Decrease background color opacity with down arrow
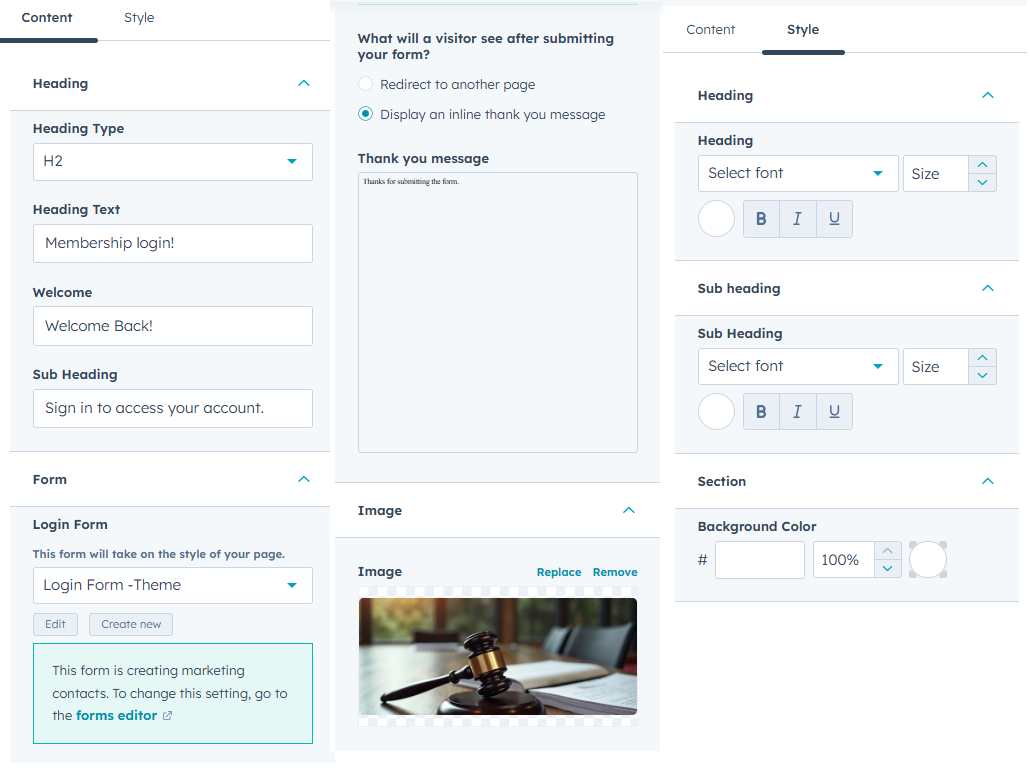1030x772 pixels. coord(887,569)
